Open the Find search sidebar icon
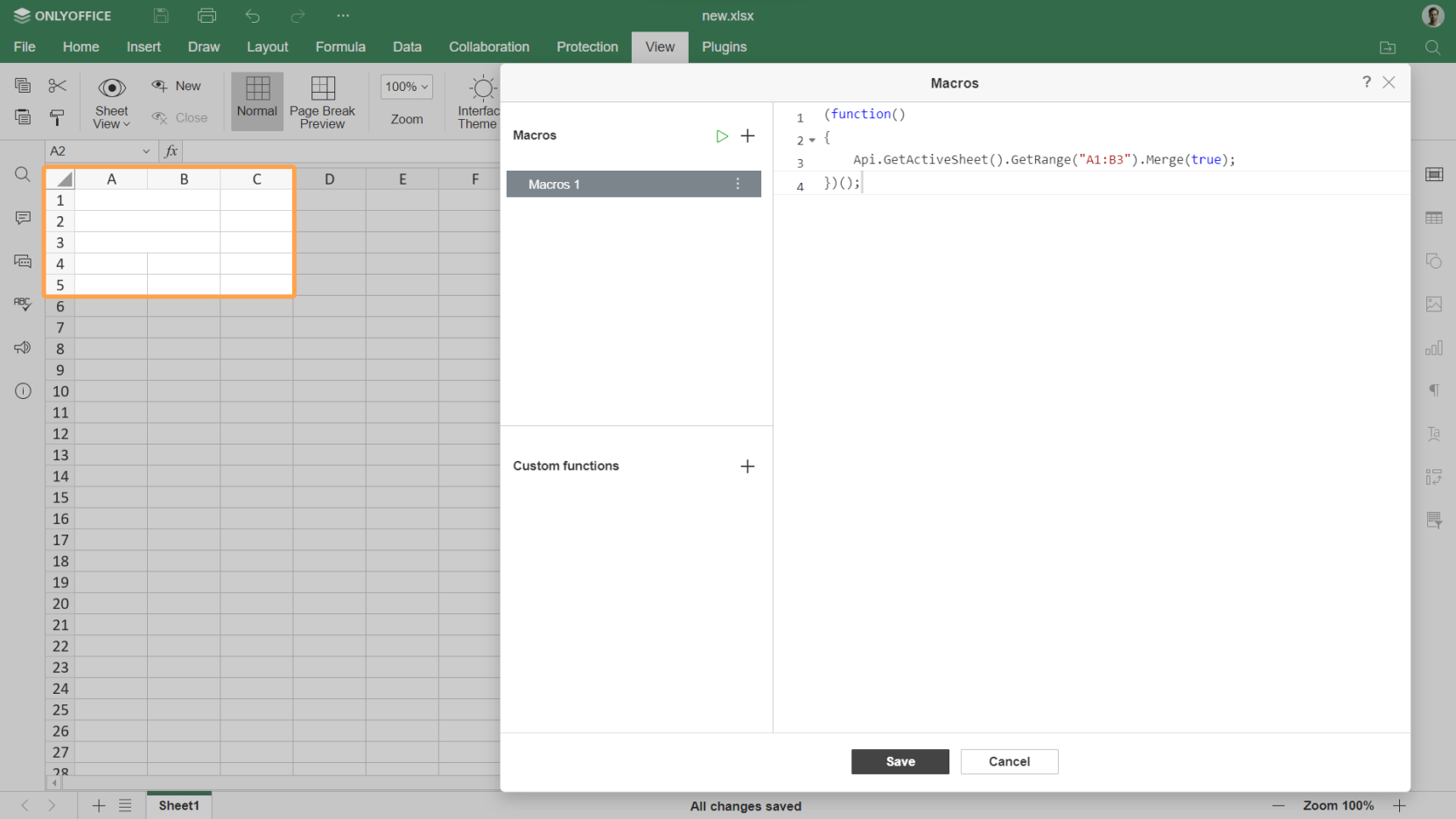This screenshot has width=1456, height=819. point(23,174)
